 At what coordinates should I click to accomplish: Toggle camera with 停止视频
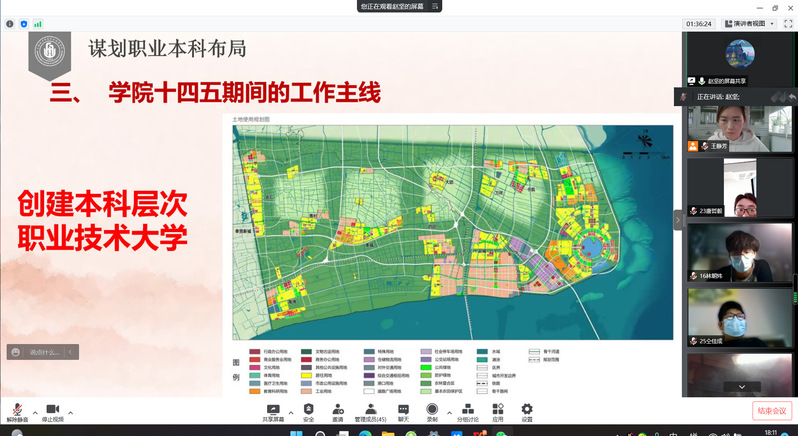click(x=53, y=409)
